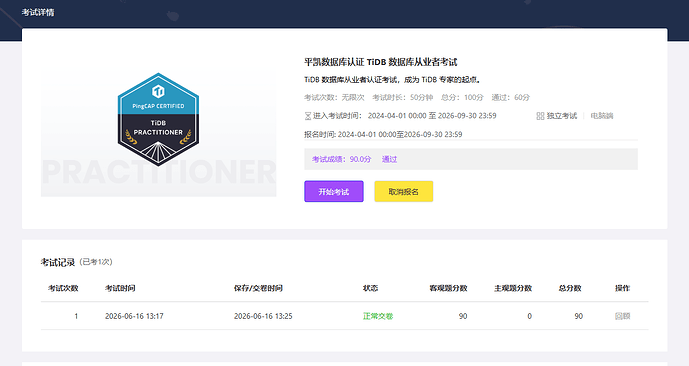Image resolution: width=689 pixels, height=366 pixels.
Task: Click the grid icon next to 独立考试
Action: [540, 116]
